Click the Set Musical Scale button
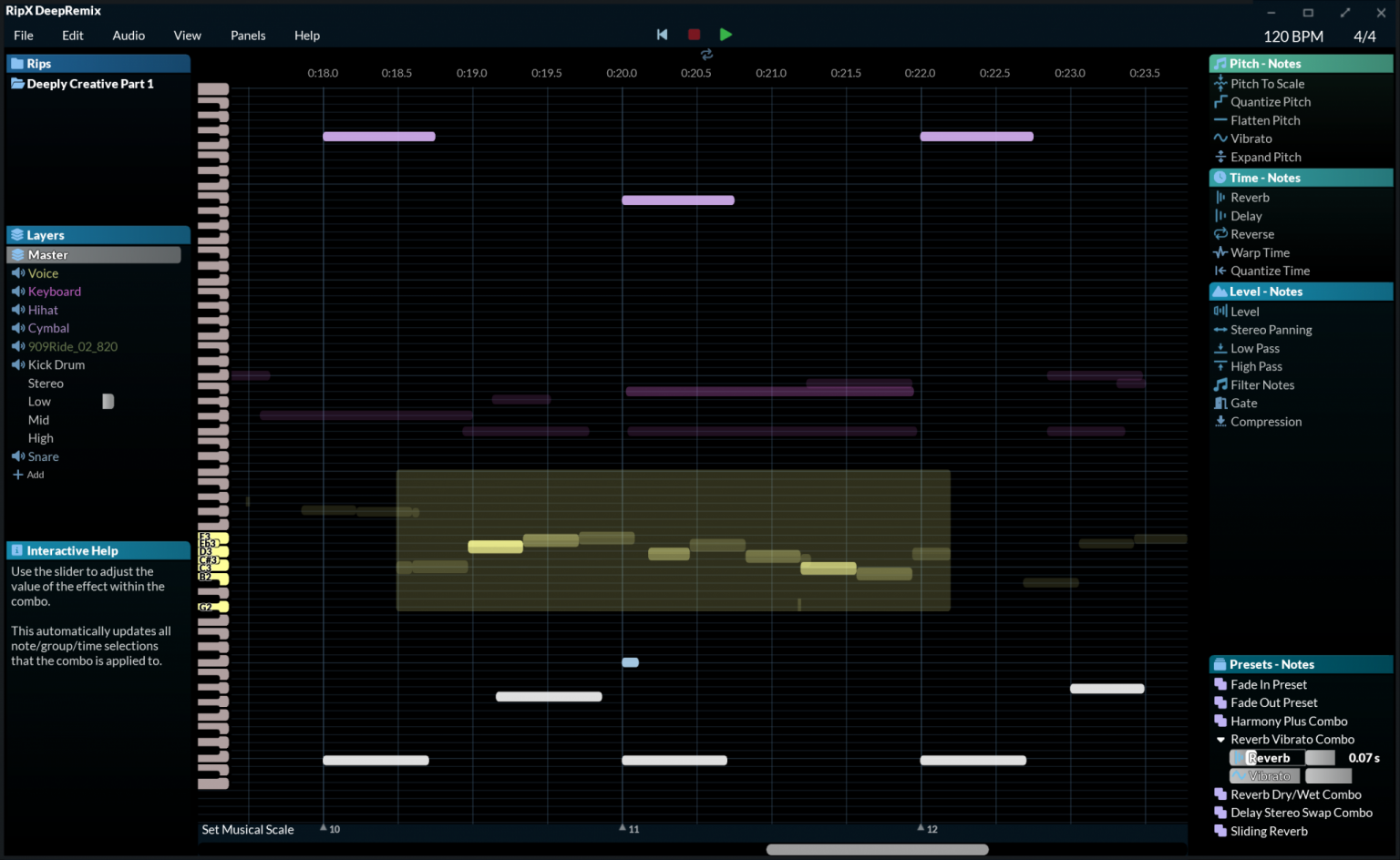Viewport: 1400px width, 860px height. [247, 829]
